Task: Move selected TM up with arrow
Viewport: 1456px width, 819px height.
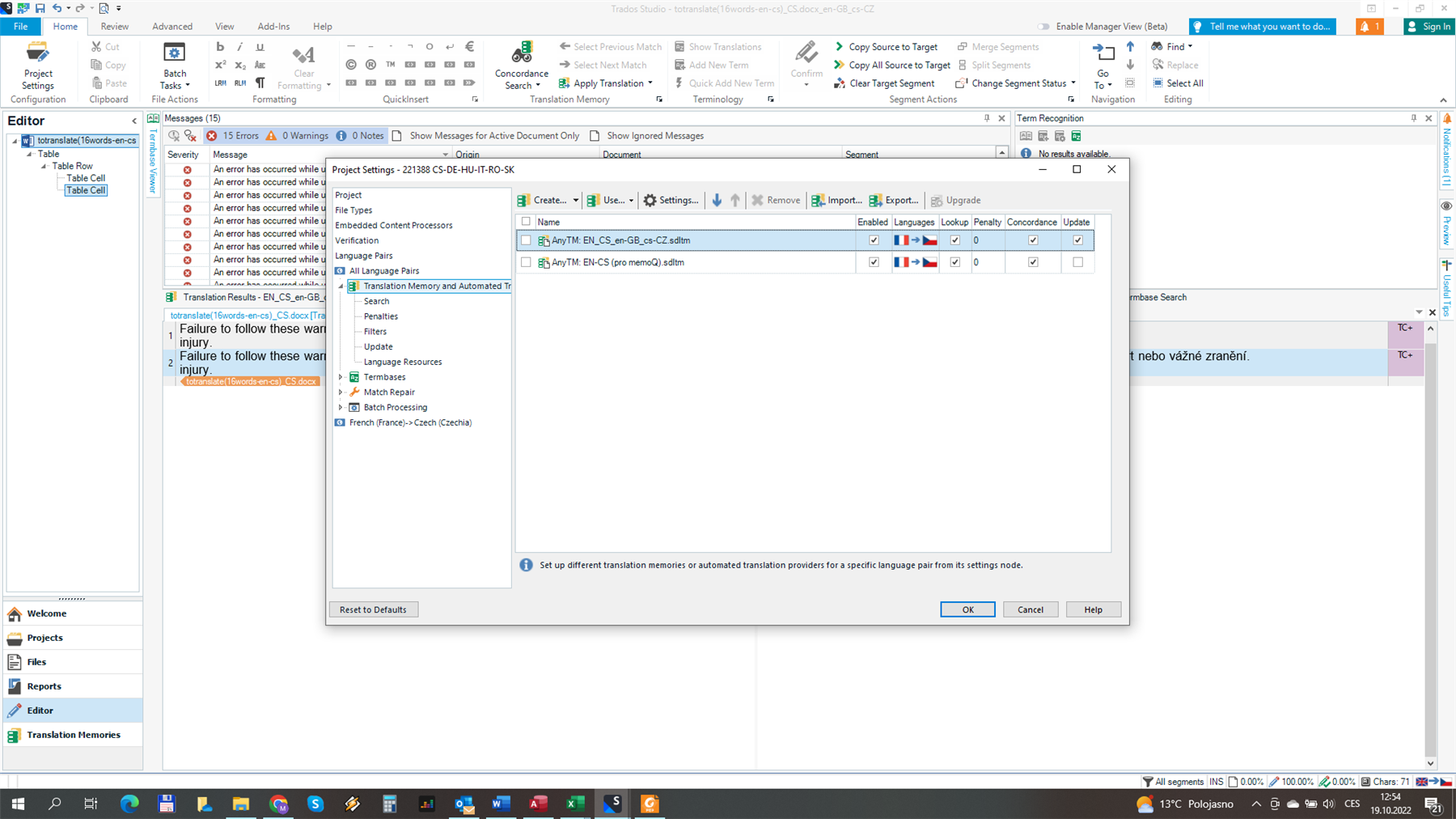Action: tap(734, 200)
